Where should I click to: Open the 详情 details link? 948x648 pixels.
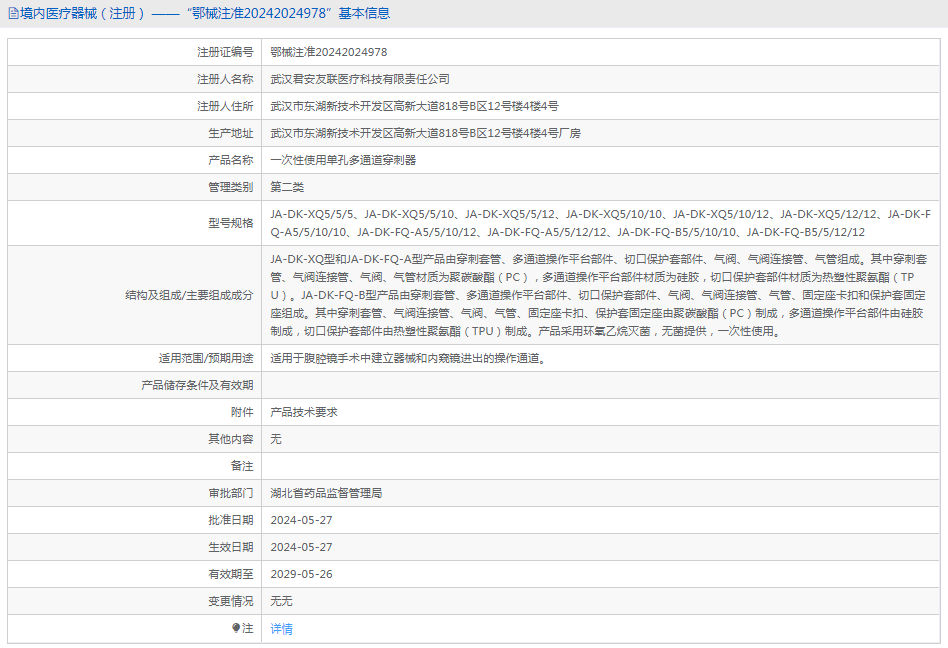coord(281,629)
